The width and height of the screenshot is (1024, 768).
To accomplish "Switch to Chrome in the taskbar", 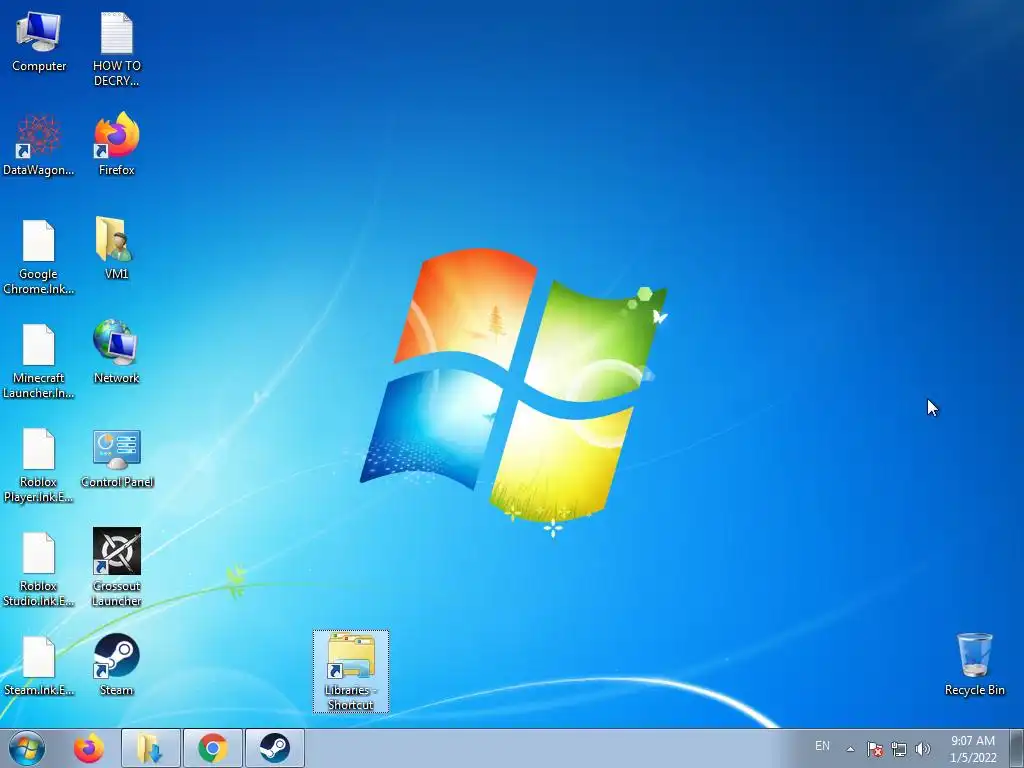I will tap(213, 748).
